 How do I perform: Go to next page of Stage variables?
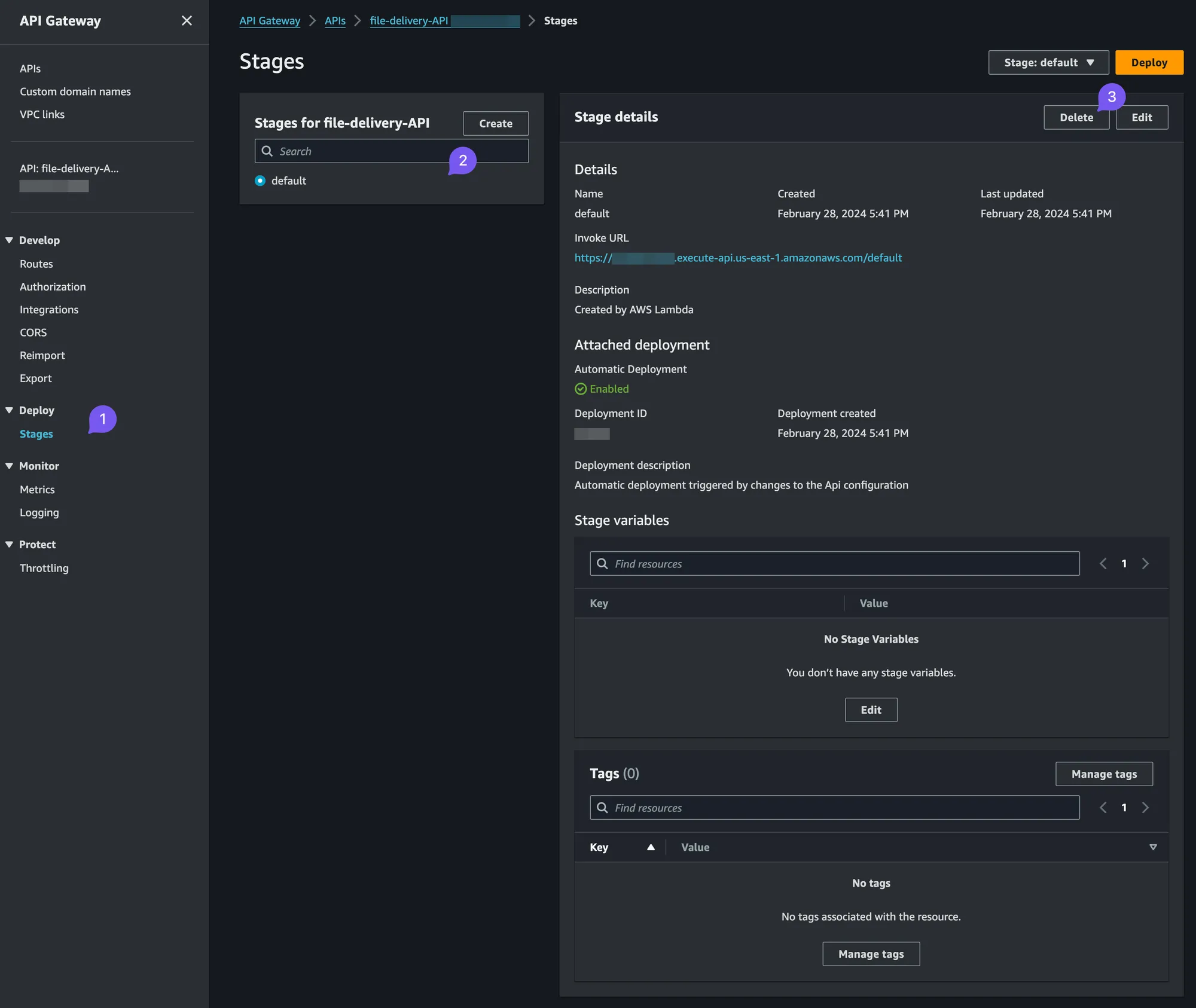(x=1145, y=564)
